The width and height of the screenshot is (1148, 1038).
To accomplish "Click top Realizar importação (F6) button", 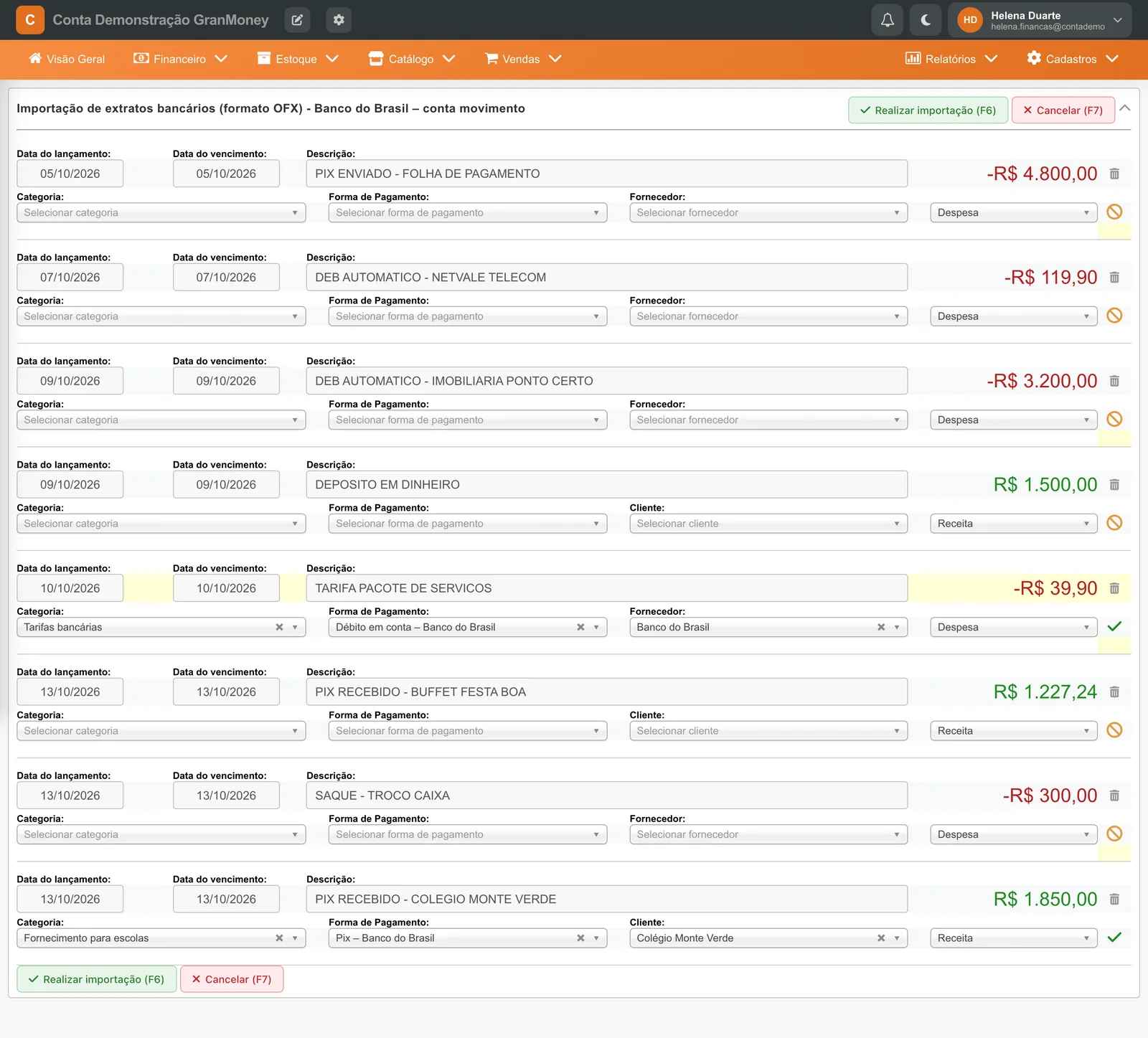I will (928, 110).
